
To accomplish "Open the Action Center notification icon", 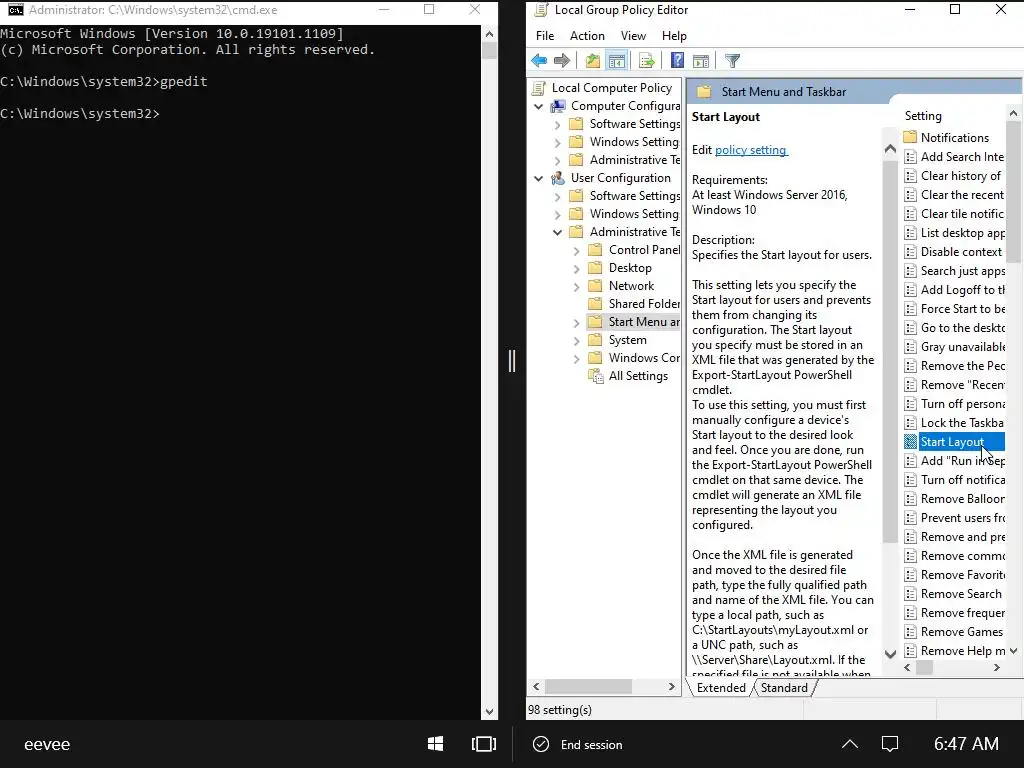I will coord(889,744).
